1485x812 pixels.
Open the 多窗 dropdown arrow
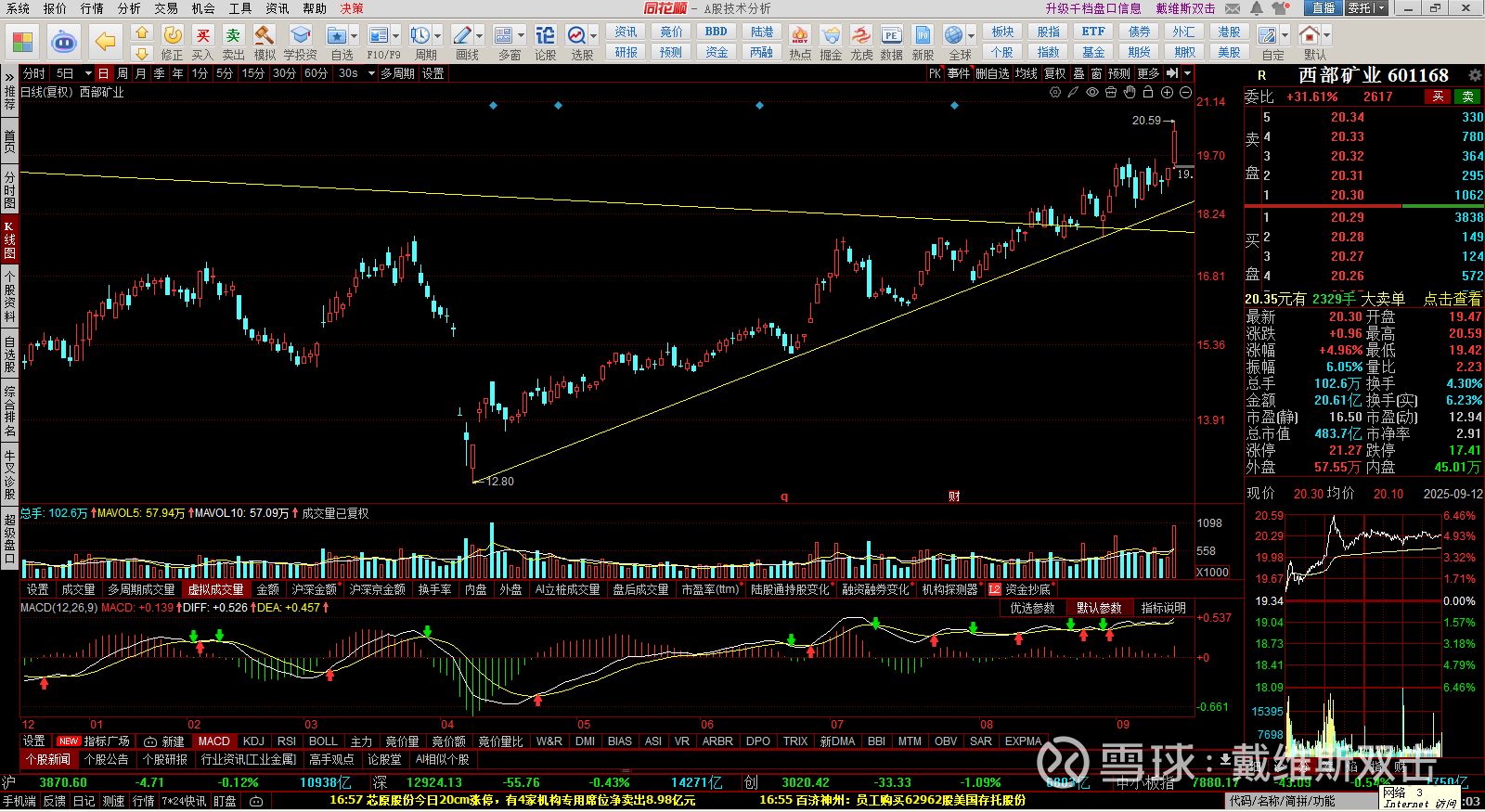click(x=521, y=36)
